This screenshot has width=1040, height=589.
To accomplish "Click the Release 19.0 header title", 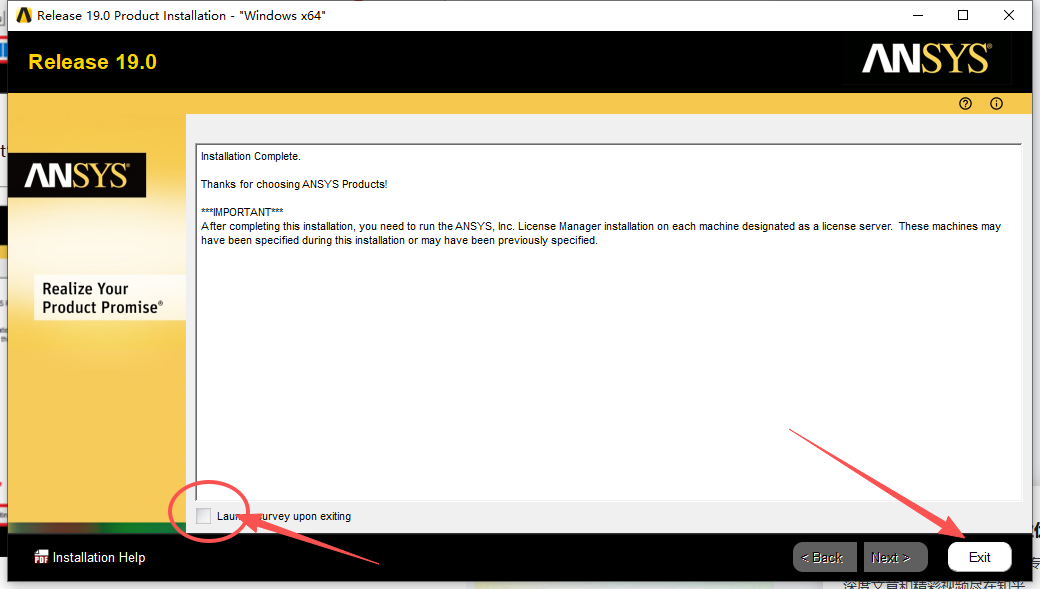I will pyautogui.click(x=92, y=62).
